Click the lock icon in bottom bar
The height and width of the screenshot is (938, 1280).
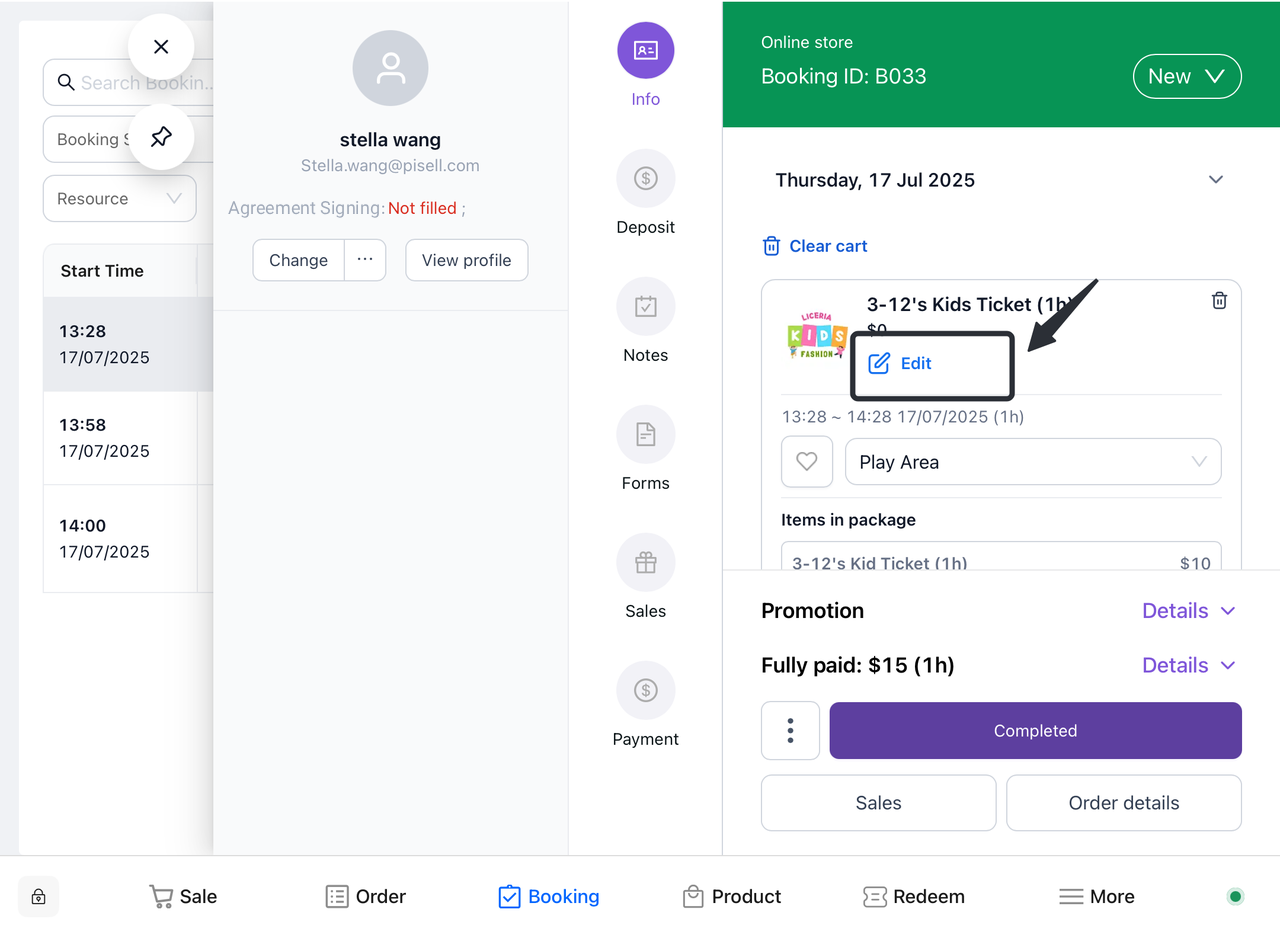pos(38,896)
